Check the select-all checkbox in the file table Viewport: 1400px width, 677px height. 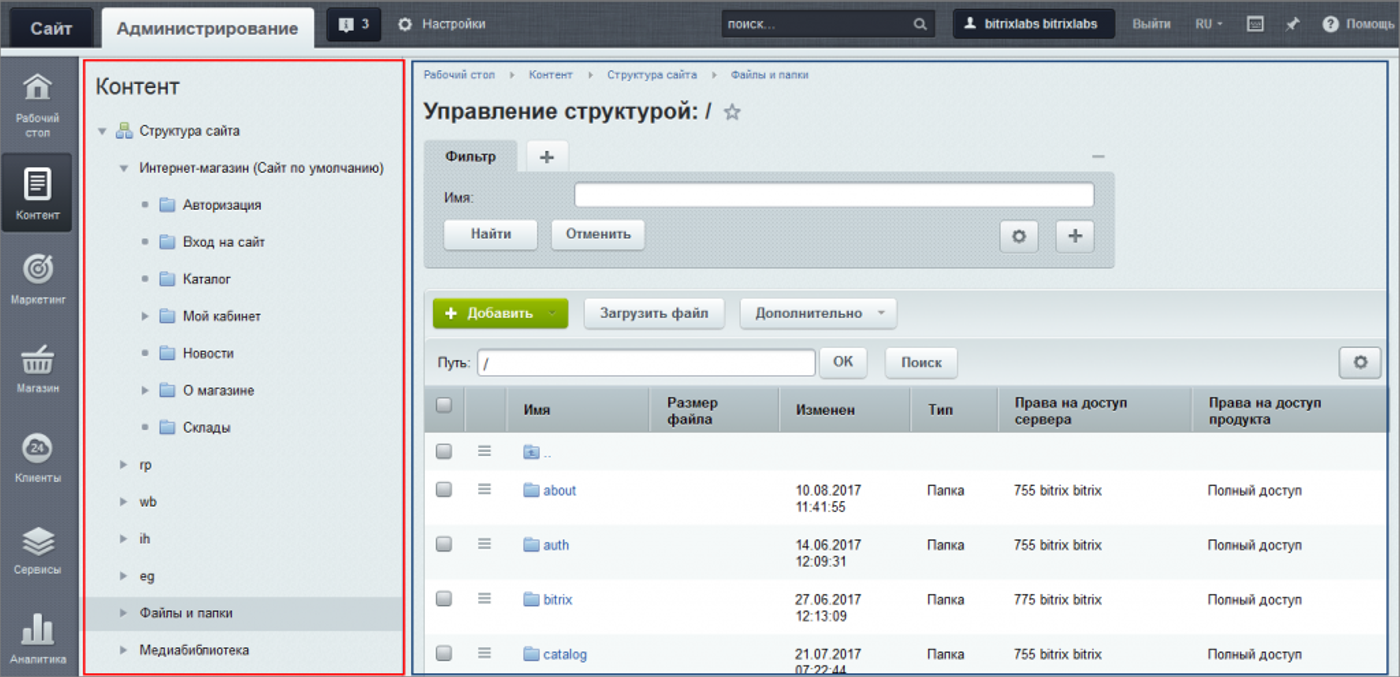(443, 405)
